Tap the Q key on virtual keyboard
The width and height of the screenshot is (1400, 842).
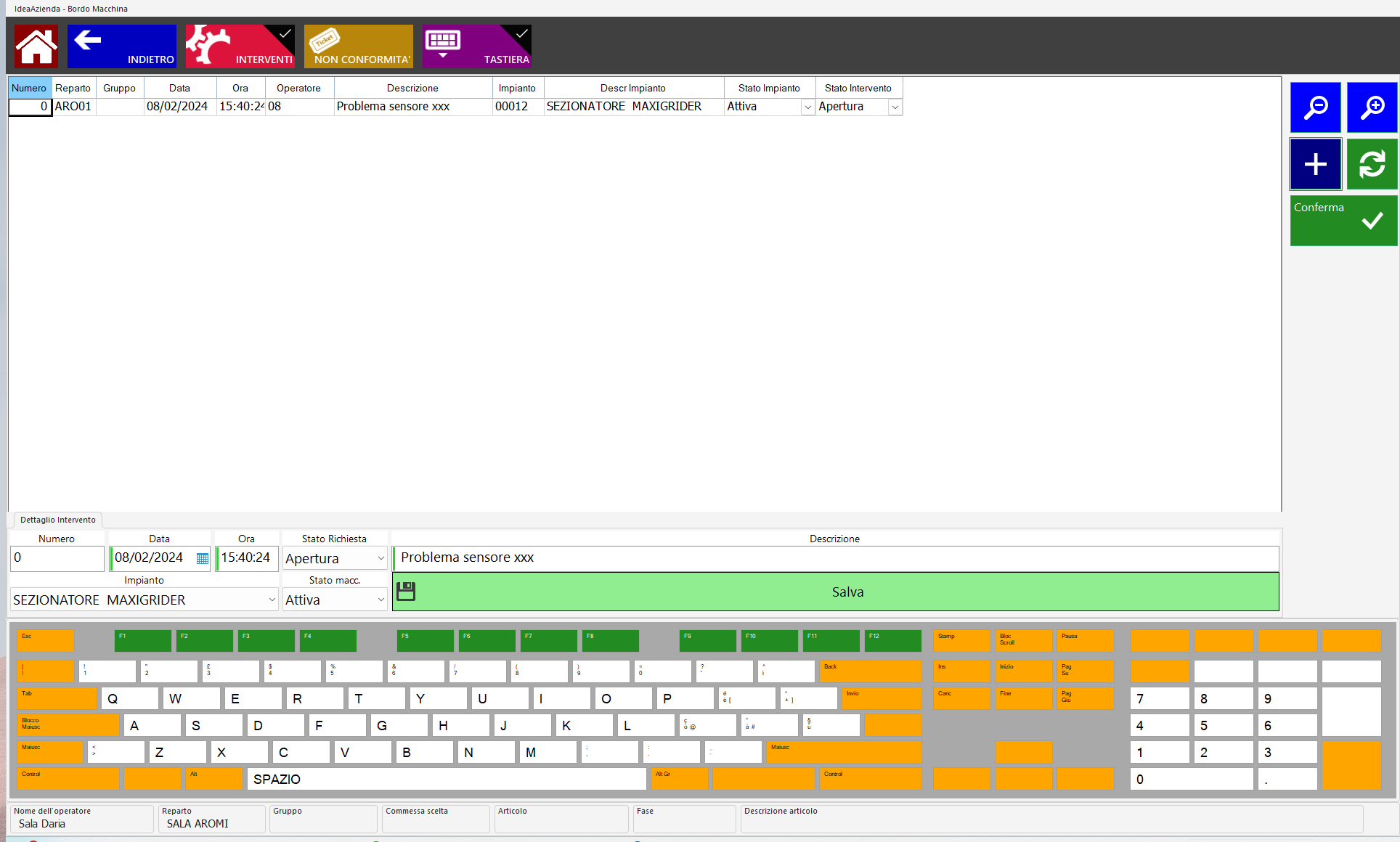pyautogui.click(x=130, y=698)
